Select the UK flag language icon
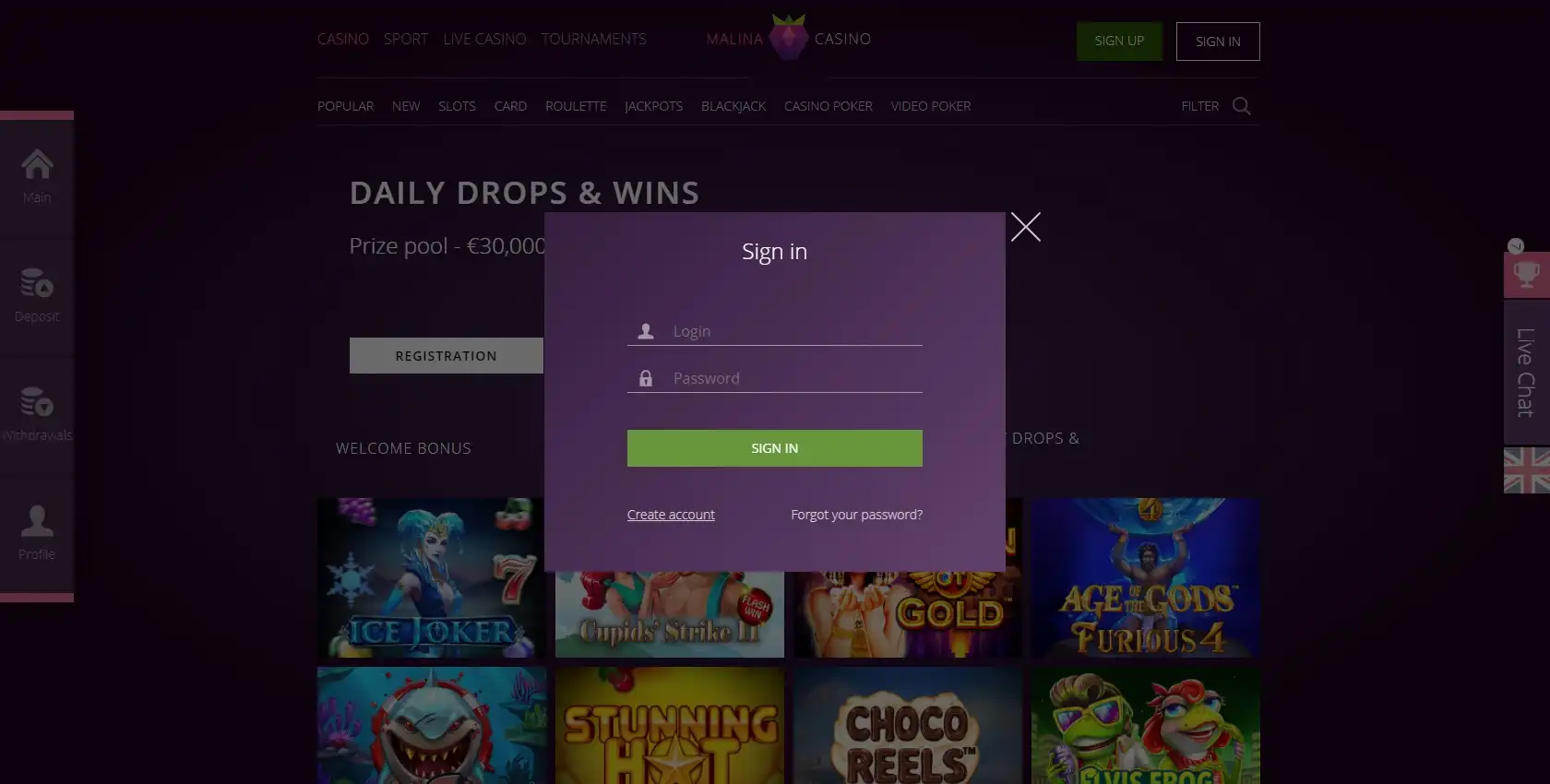 1527,470
